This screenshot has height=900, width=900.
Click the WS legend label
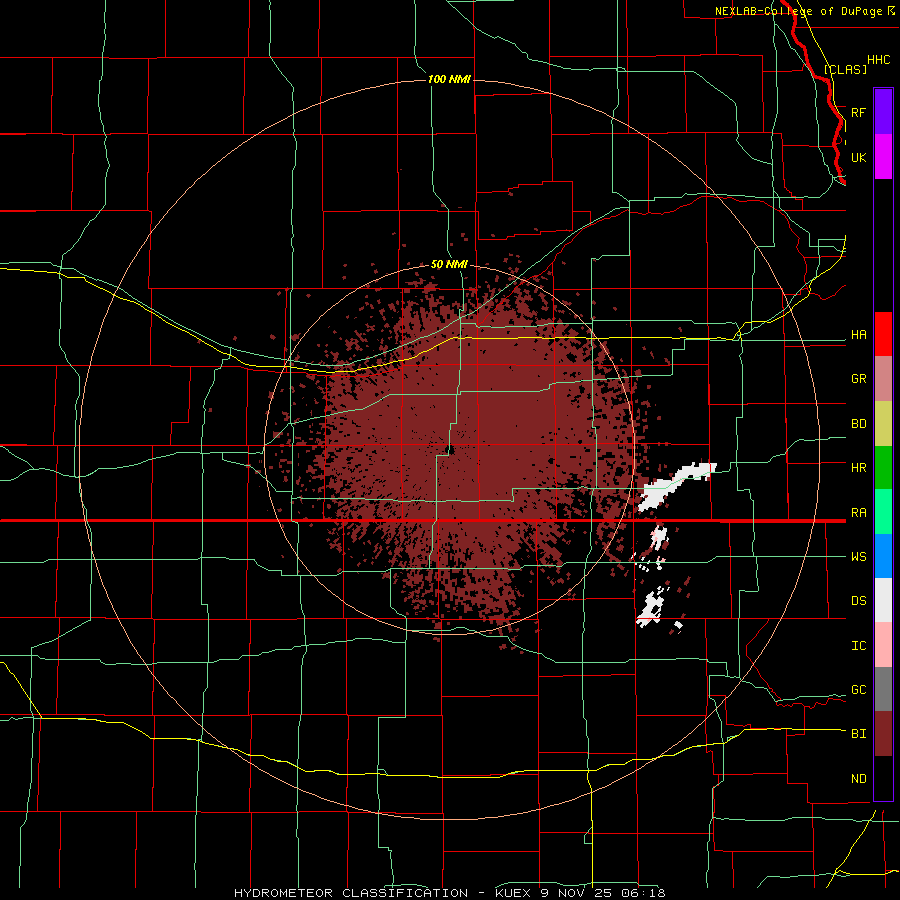(858, 557)
